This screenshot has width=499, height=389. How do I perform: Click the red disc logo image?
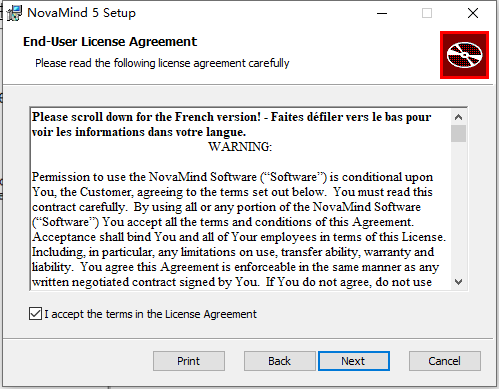(x=464, y=55)
